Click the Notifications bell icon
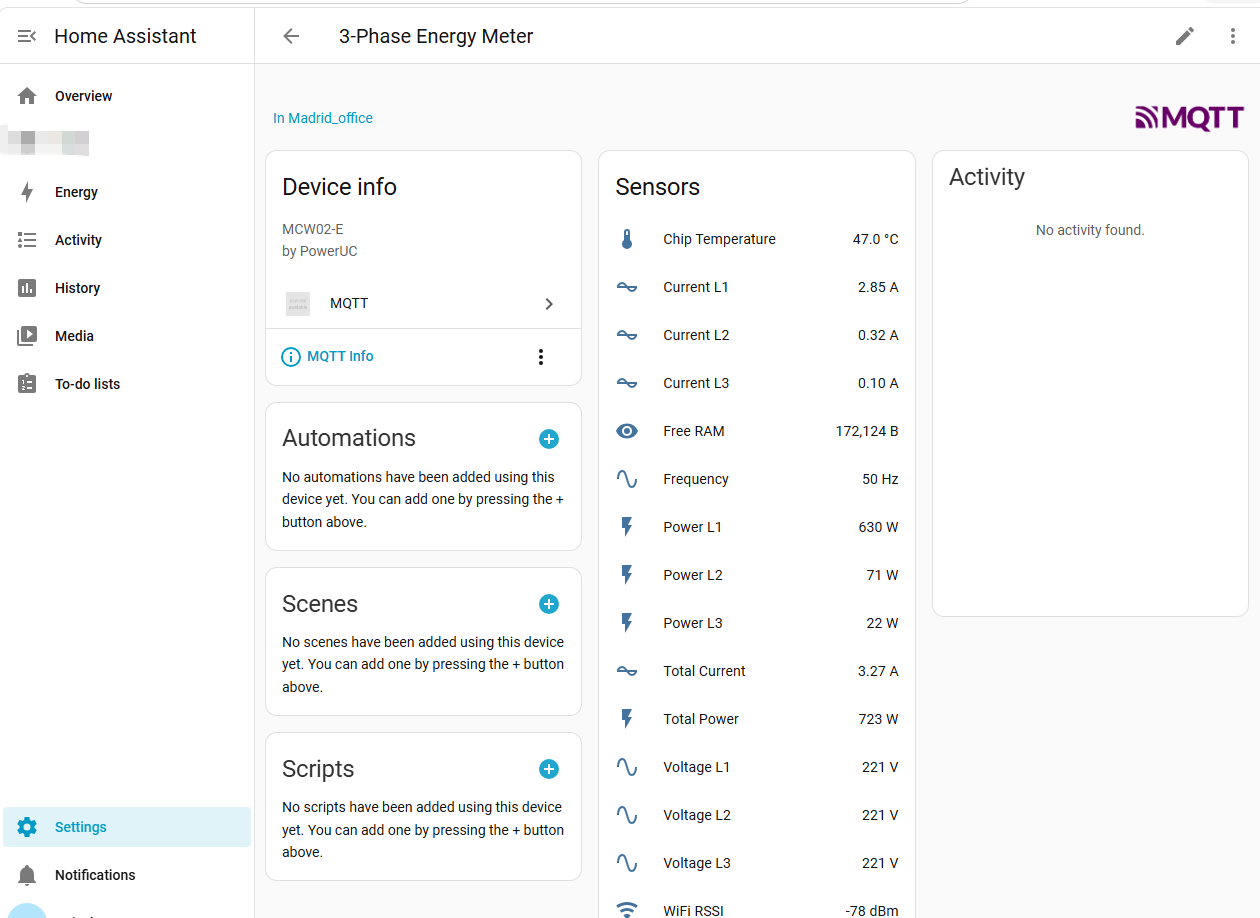Image resolution: width=1260 pixels, height=918 pixels. pyautogui.click(x=27, y=875)
